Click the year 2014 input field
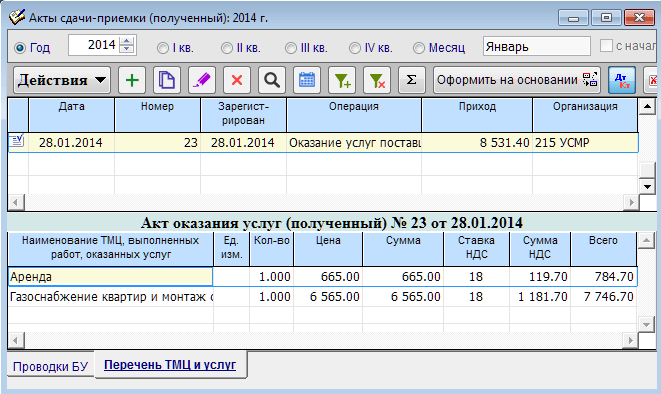Viewport: 661px width, 394px height. click(95, 45)
